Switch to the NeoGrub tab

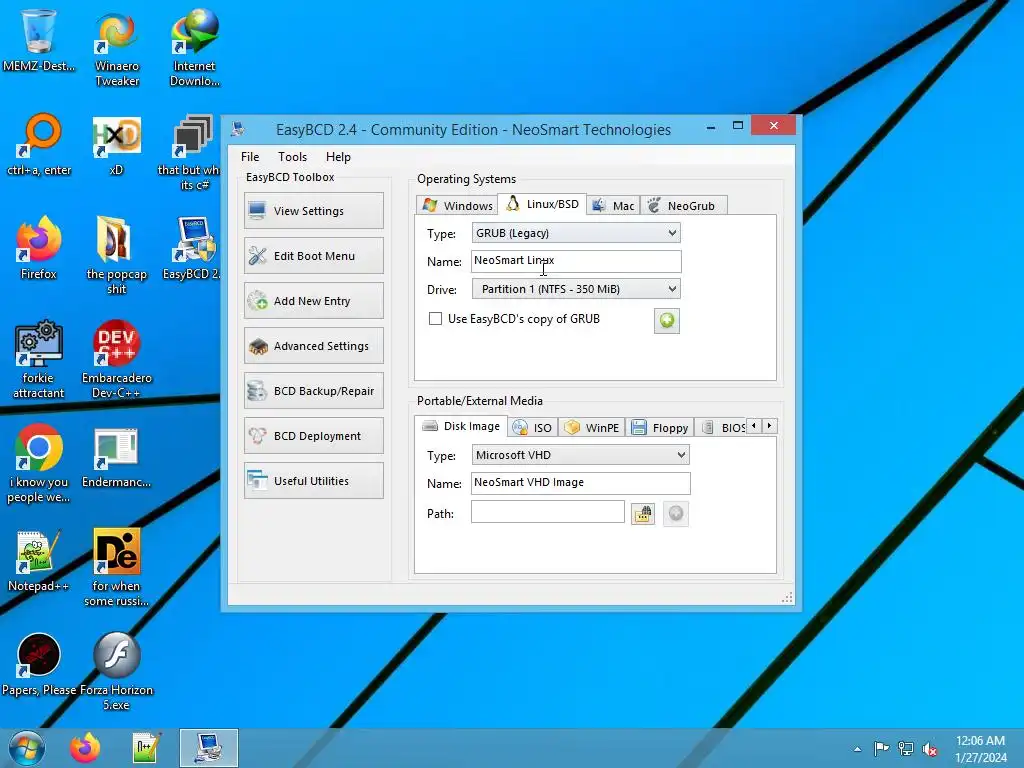pos(682,206)
